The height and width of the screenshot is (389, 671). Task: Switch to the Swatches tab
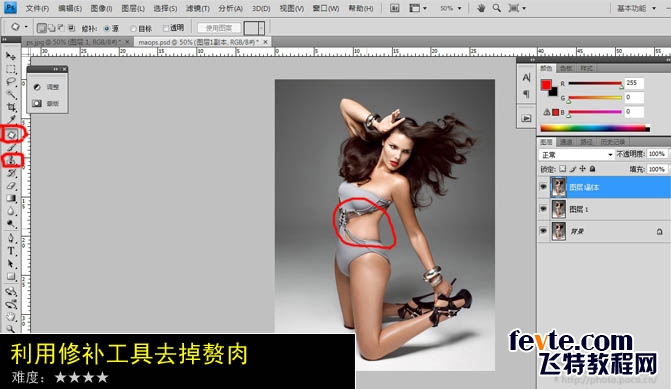tap(566, 68)
